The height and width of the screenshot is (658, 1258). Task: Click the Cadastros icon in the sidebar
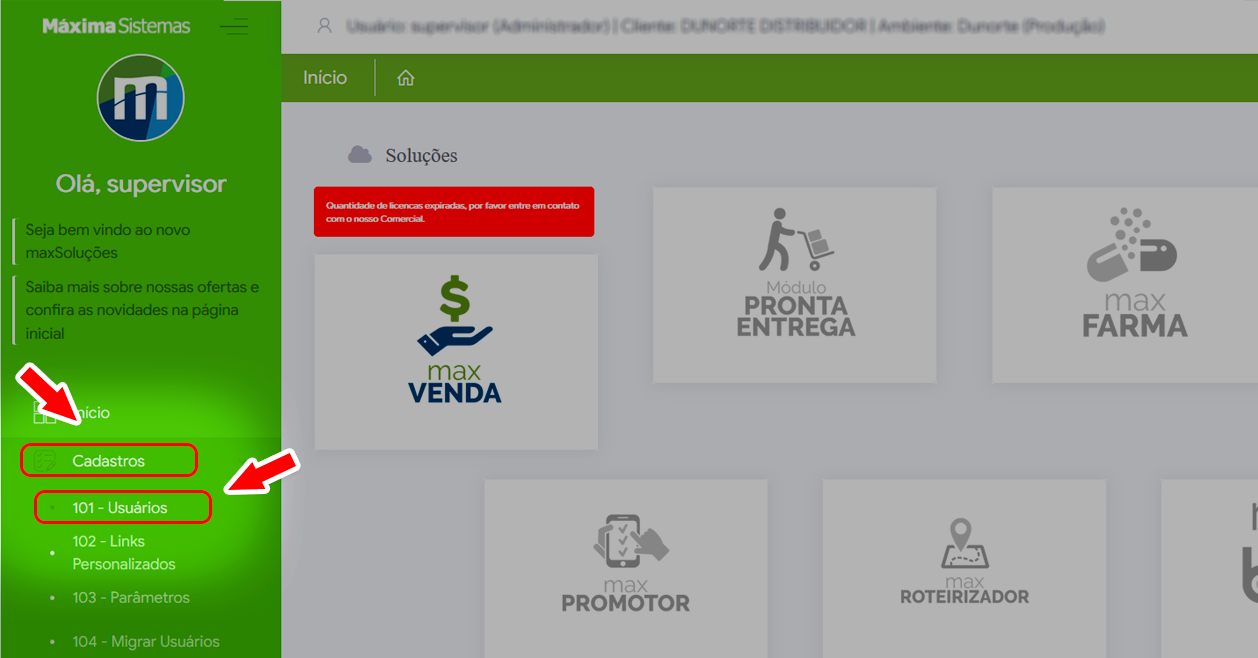click(44, 461)
